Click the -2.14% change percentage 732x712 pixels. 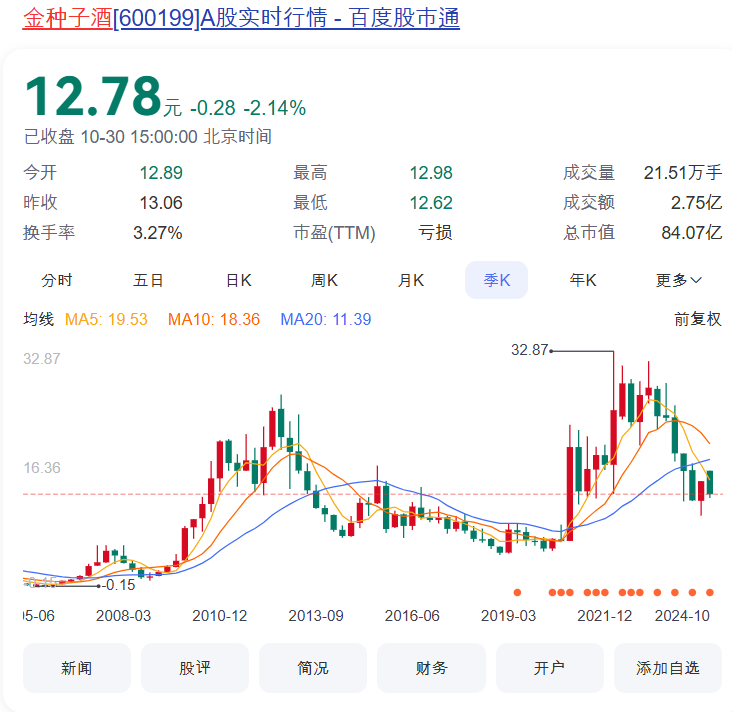tap(275, 108)
